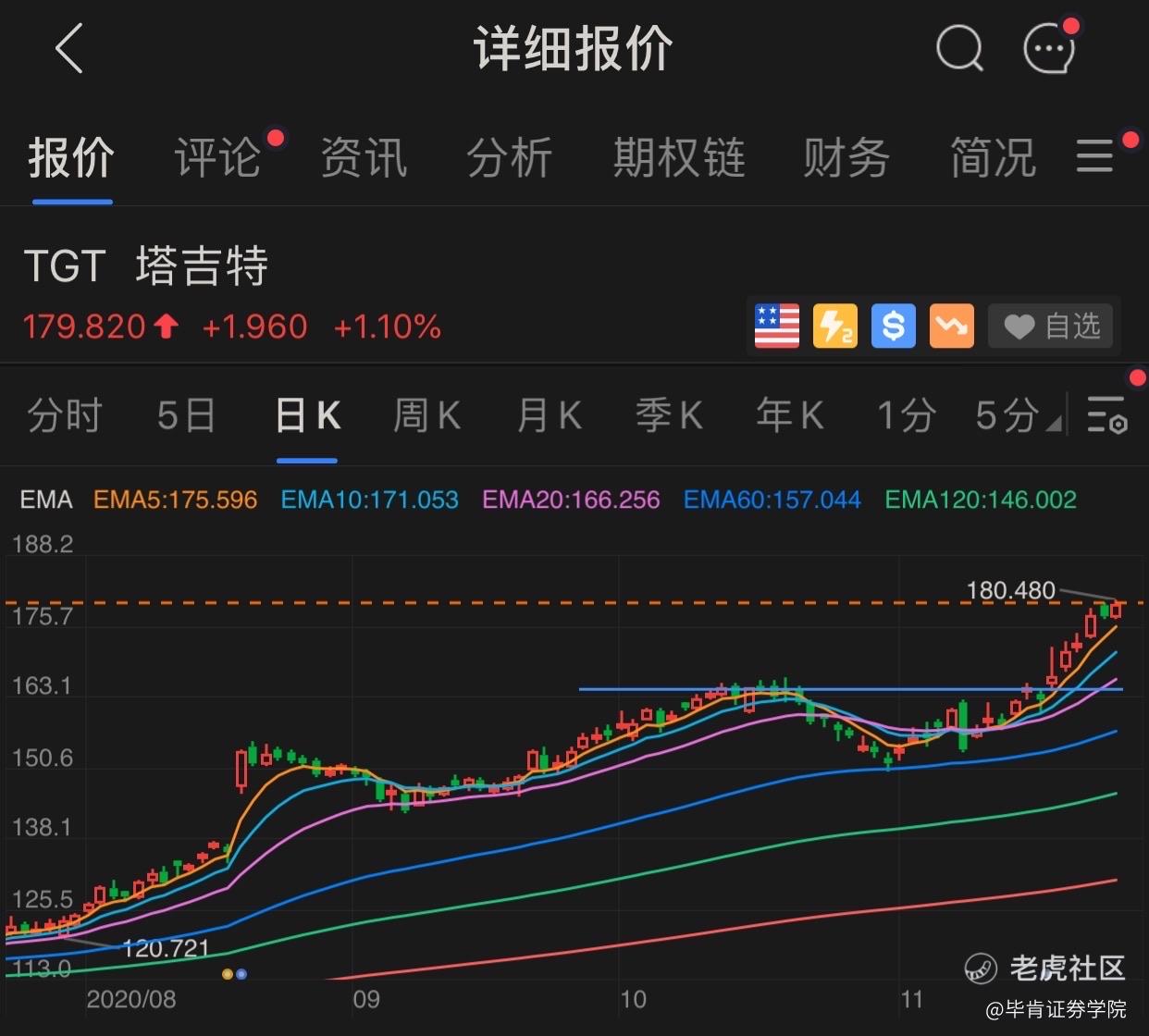Tap EMA20:166.256 legend value
The width and height of the screenshot is (1149, 1036).
[x=571, y=499]
